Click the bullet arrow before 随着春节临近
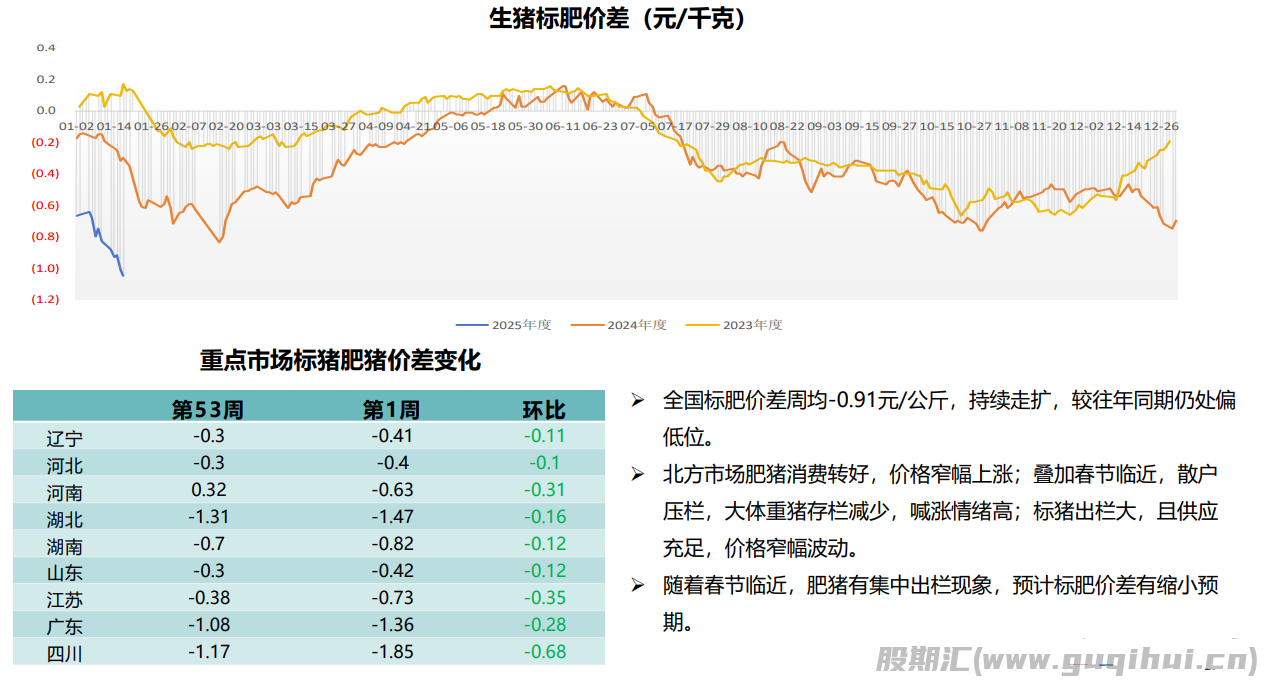1277x691 pixels. (x=636, y=586)
